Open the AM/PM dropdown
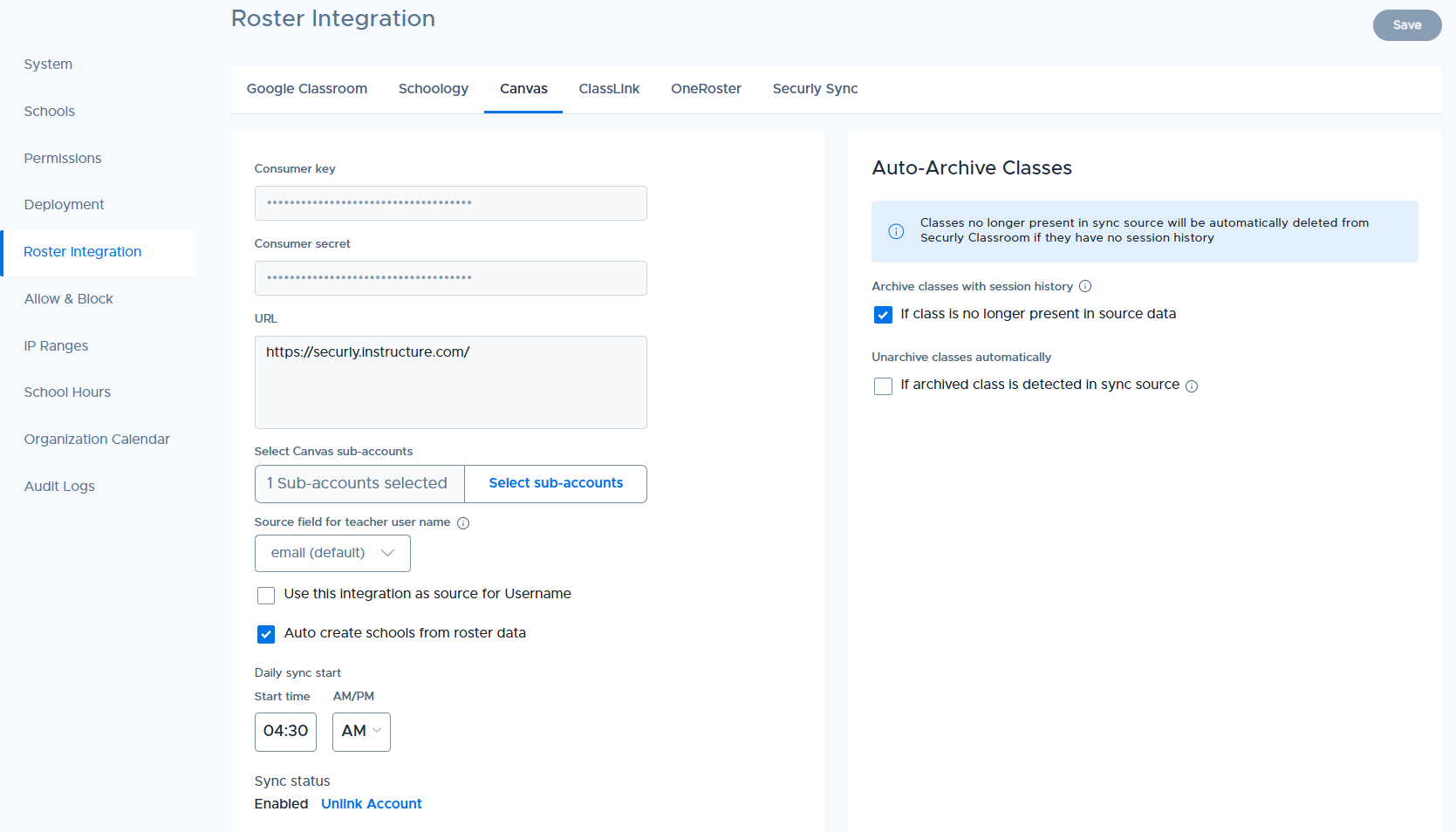This screenshot has height=832, width=1456. 361,732
